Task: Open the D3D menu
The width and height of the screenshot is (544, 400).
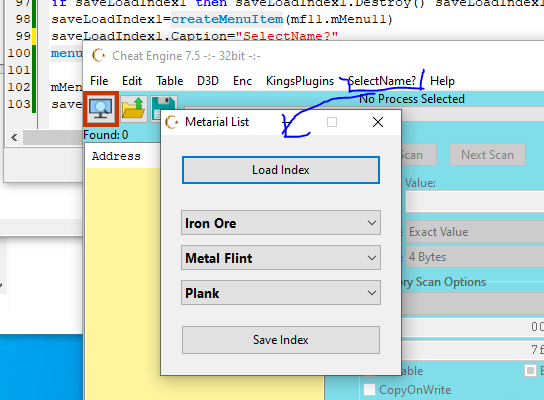Action: tap(208, 81)
